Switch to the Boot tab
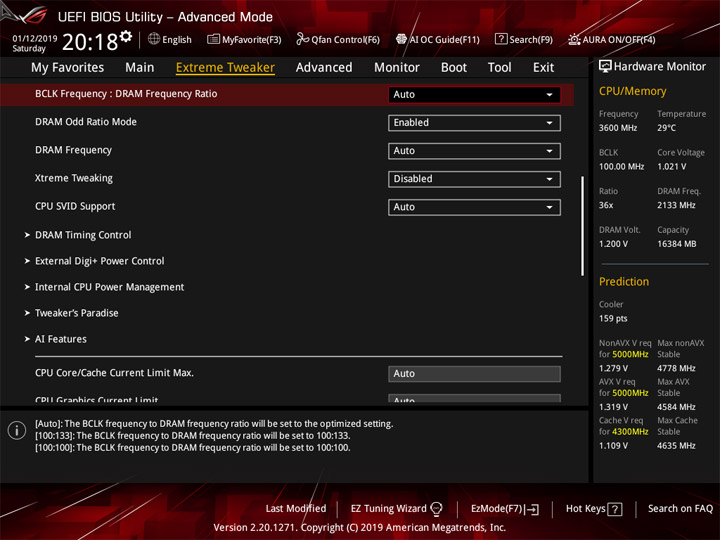The width and height of the screenshot is (720, 540). click(x=454, y=68)
